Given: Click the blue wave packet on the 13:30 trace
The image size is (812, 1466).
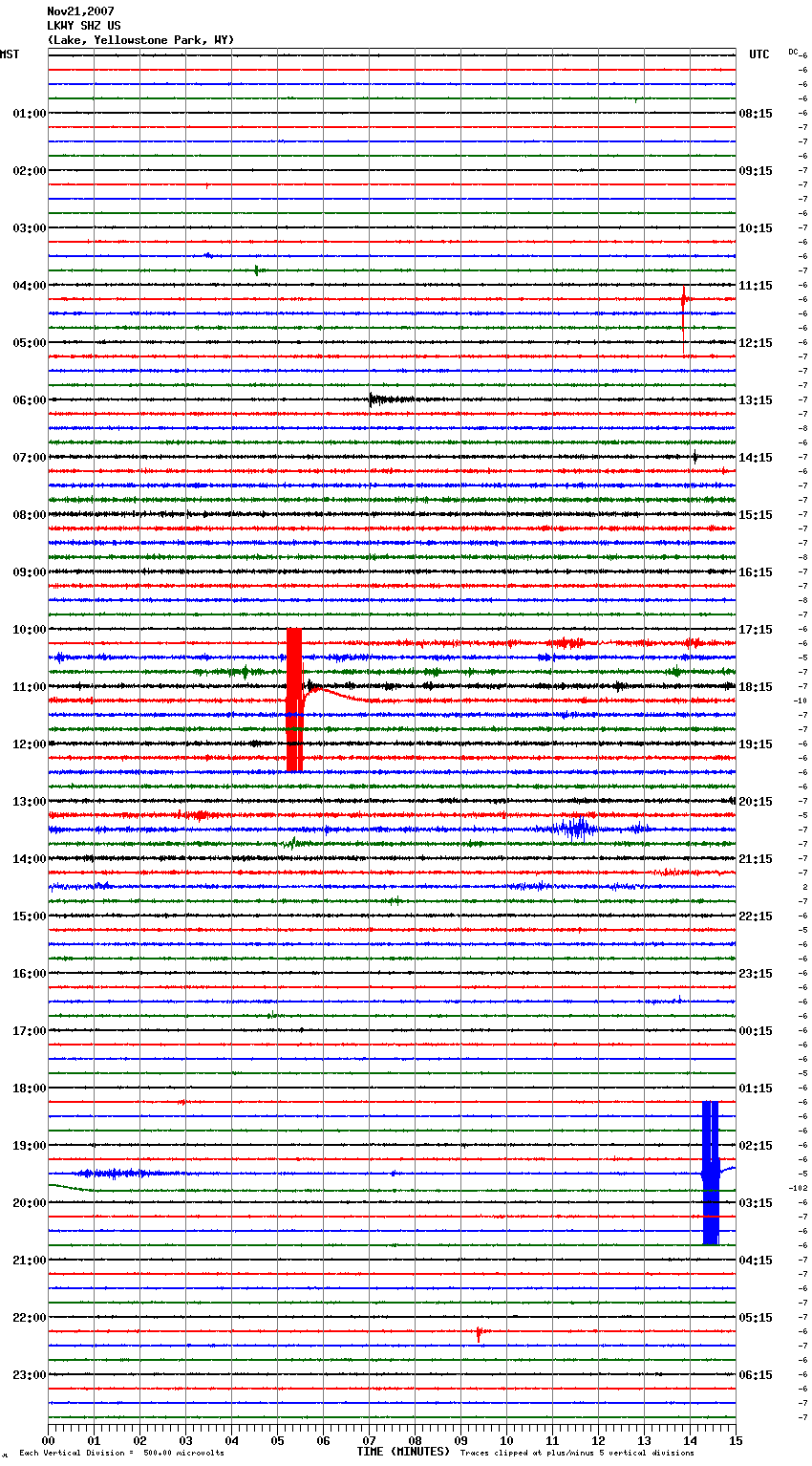Looking at the screenshot, I should pos(576,829).
